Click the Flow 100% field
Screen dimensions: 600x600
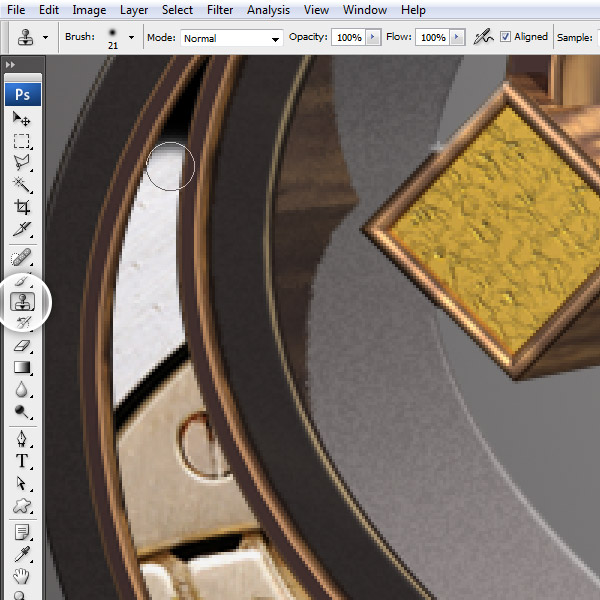coord(432,37)
